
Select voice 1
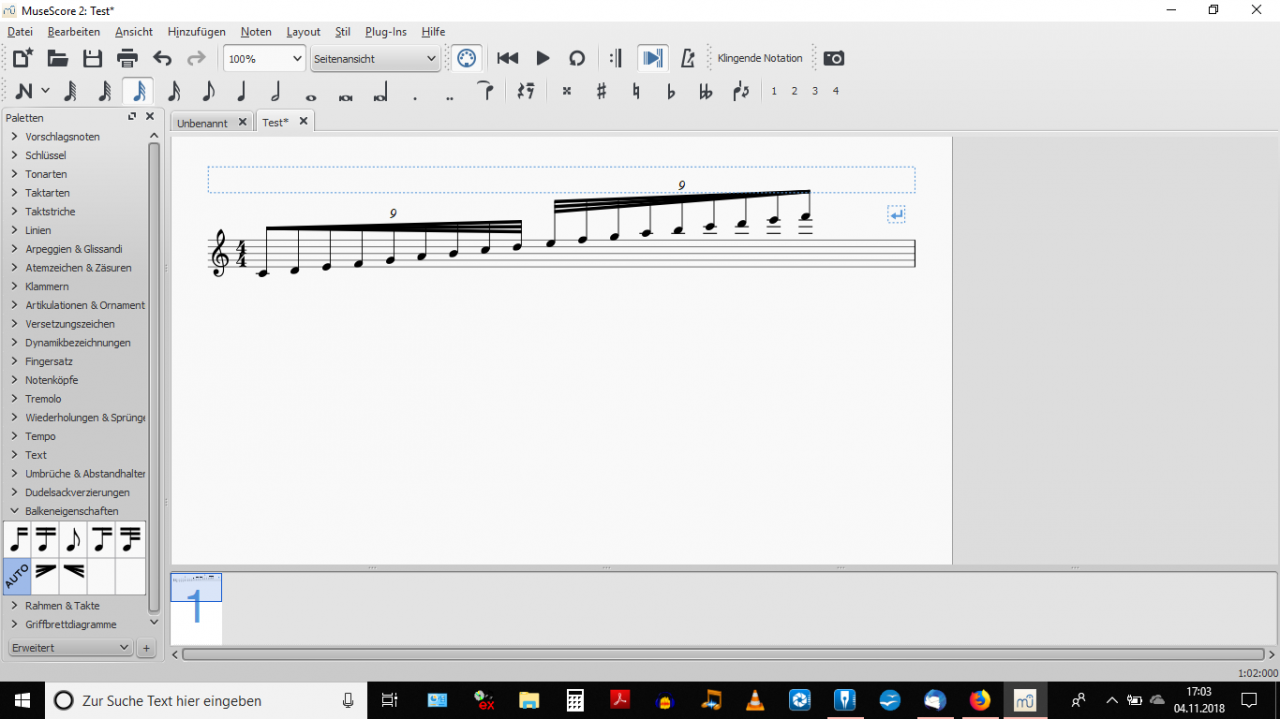coord(774,91)
